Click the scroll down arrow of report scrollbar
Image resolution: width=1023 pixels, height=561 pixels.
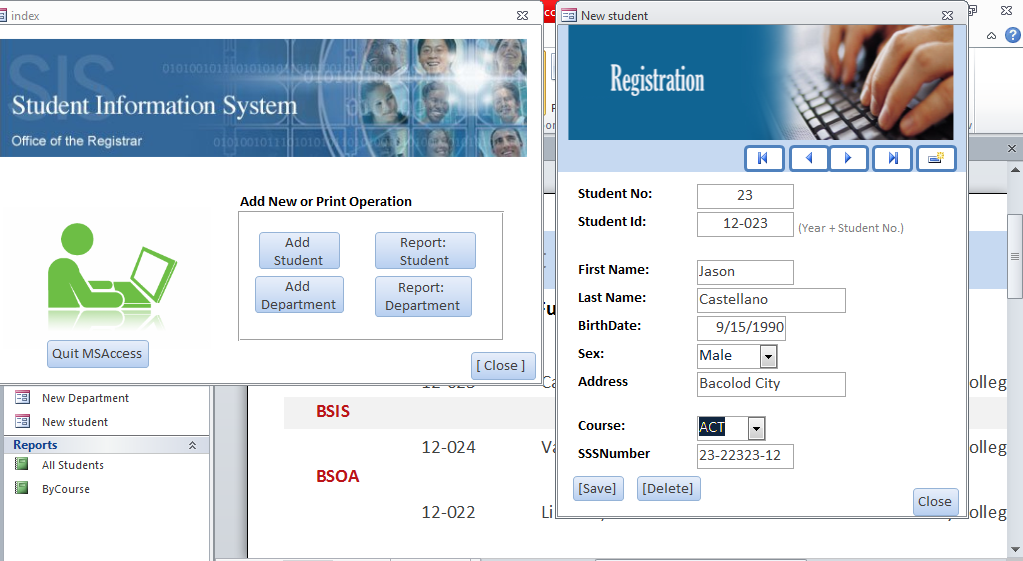[1015, 550]
